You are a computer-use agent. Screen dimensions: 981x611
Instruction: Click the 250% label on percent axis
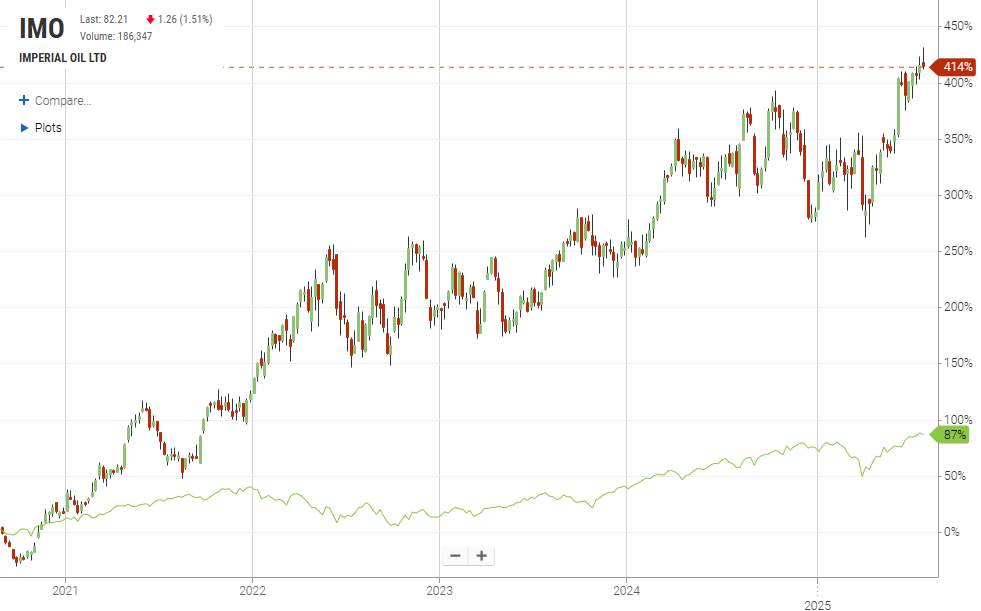[958, 251]
